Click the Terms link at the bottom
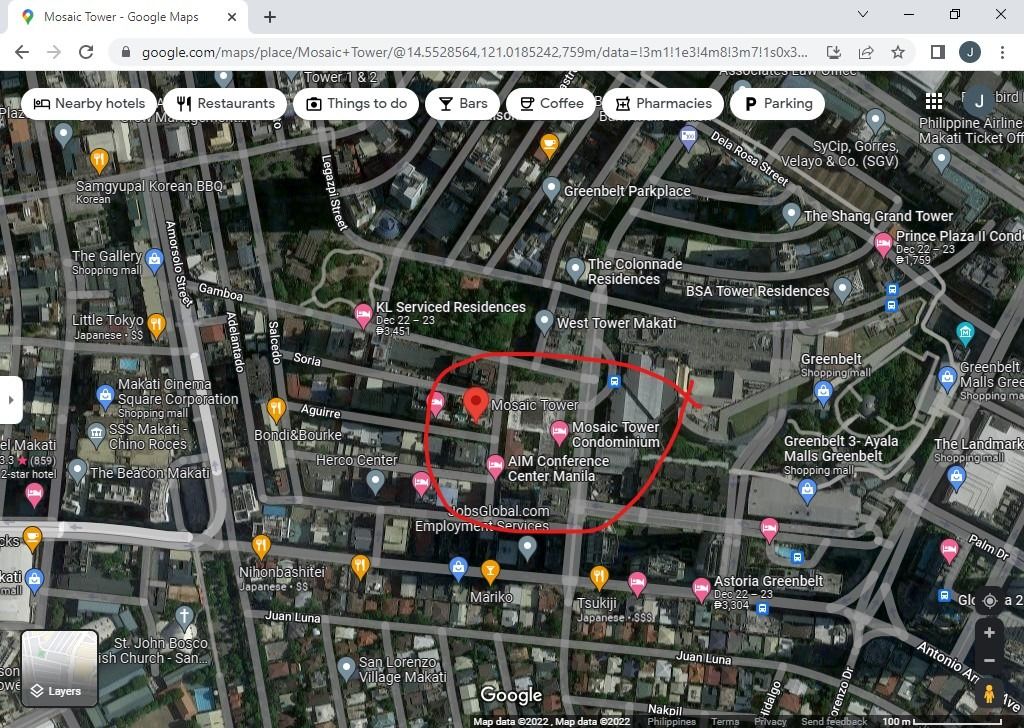 coord(726,720)
